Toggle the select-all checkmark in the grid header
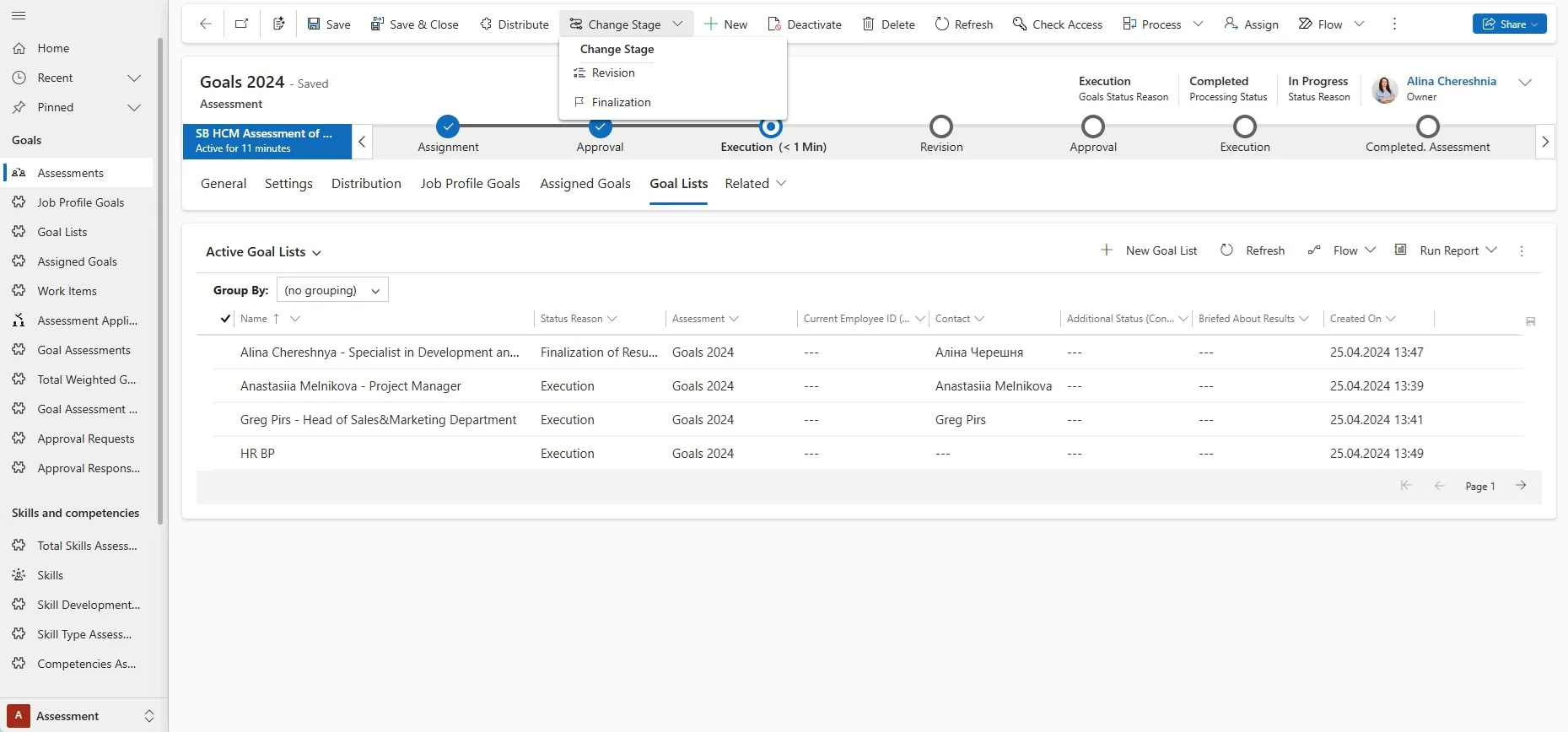 [224, 319]
